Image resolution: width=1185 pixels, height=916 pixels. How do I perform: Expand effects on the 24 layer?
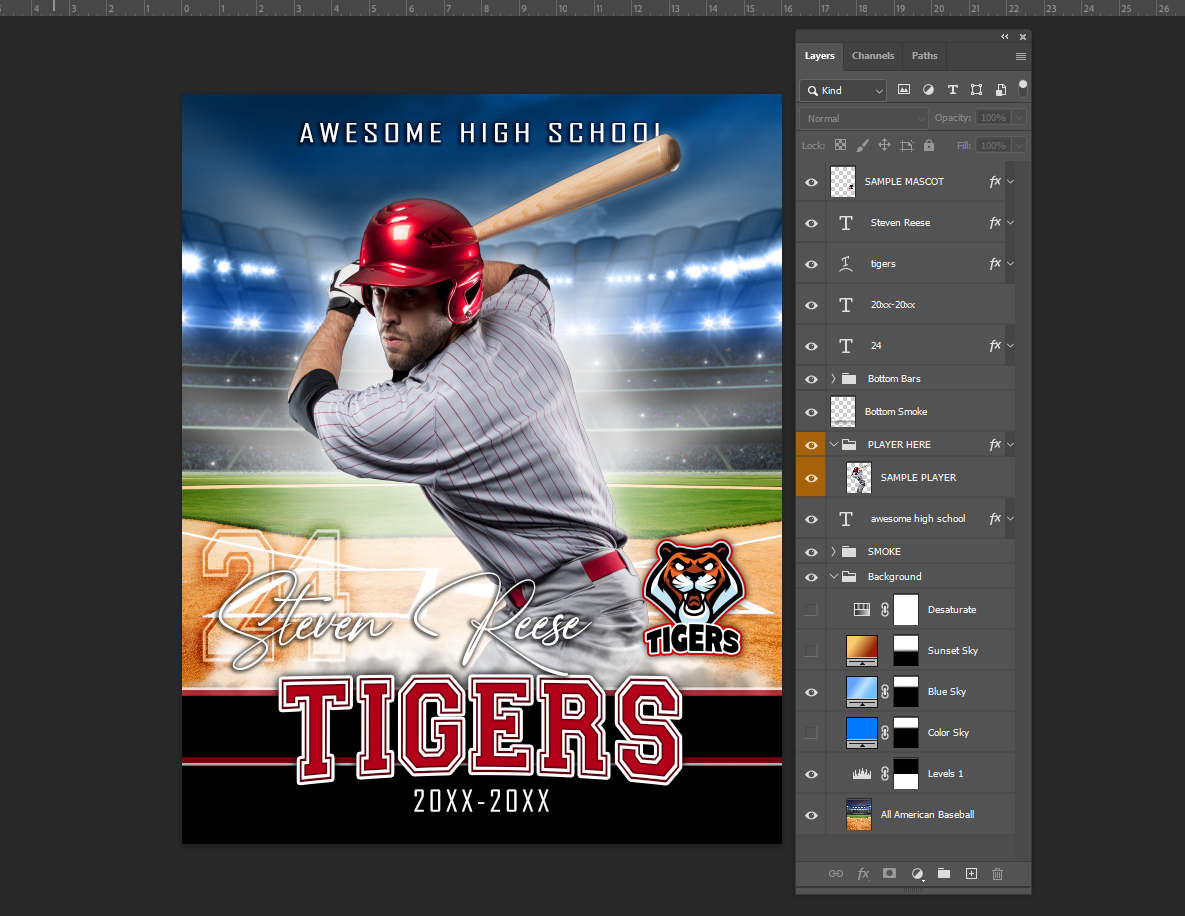click(x=1010, y=345)
